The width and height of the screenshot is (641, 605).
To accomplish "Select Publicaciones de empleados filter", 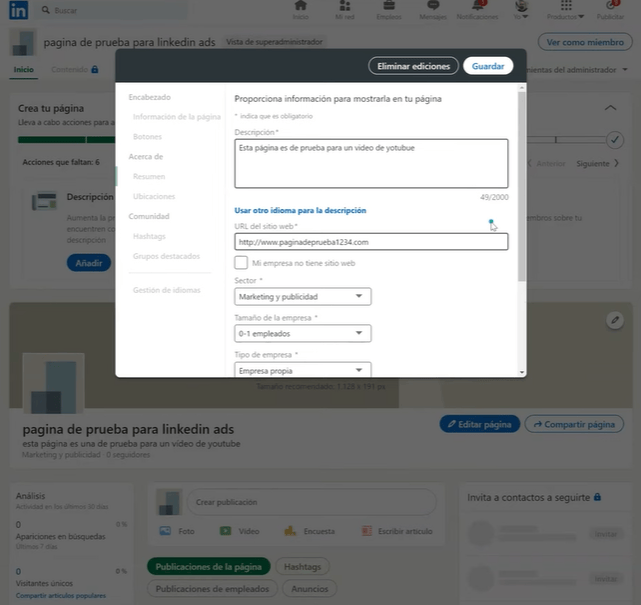I will coord(212,589).
